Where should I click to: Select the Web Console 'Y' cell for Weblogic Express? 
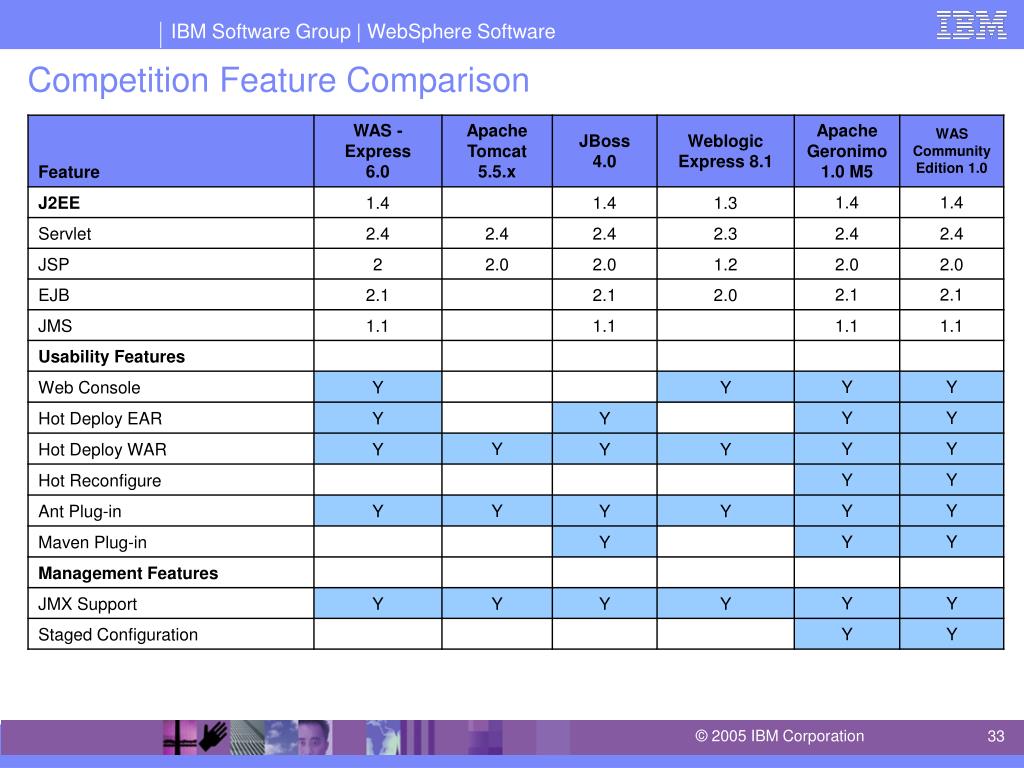click(x=725, y=387)
